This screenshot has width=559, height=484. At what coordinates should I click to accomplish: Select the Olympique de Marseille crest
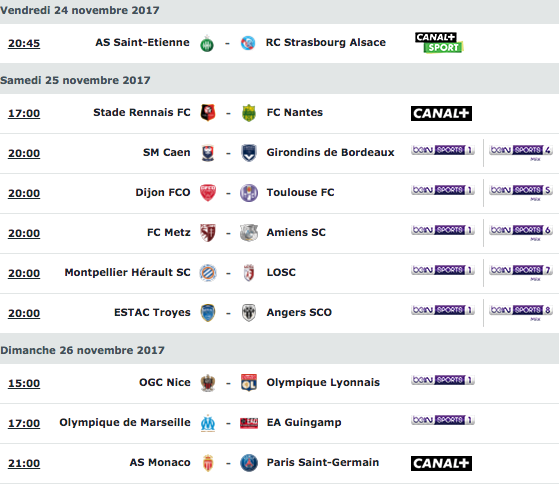[208, 423]
